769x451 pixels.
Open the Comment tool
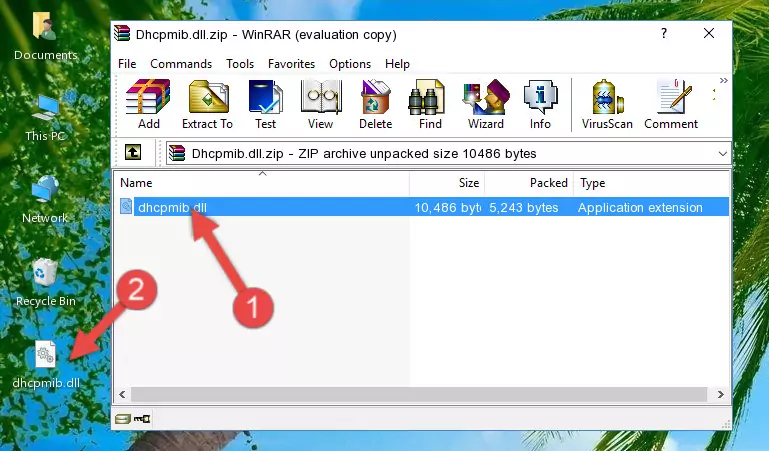pos(671,104)
